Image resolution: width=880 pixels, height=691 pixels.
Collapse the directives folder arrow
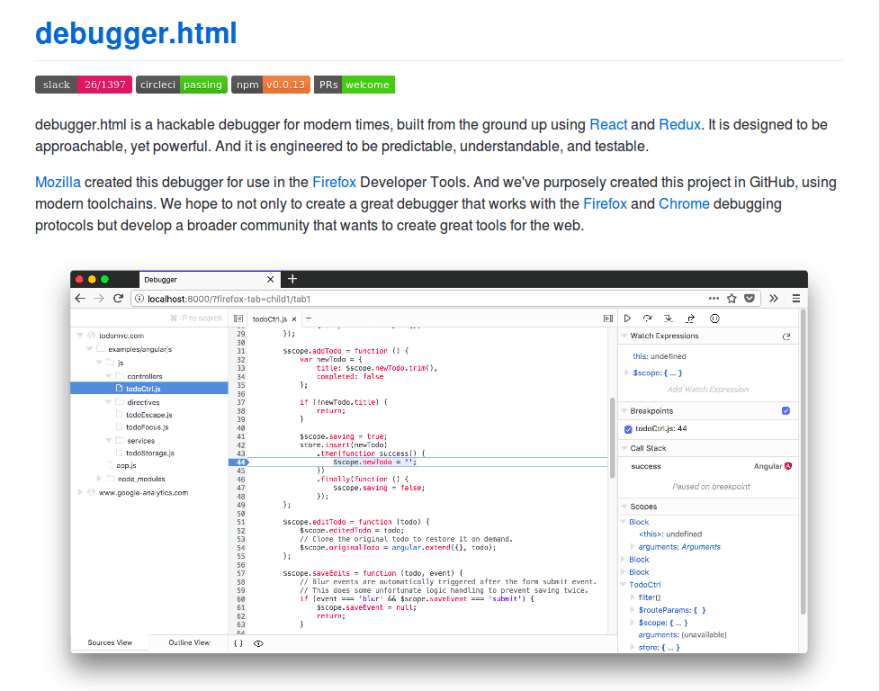tap(108, 402)
